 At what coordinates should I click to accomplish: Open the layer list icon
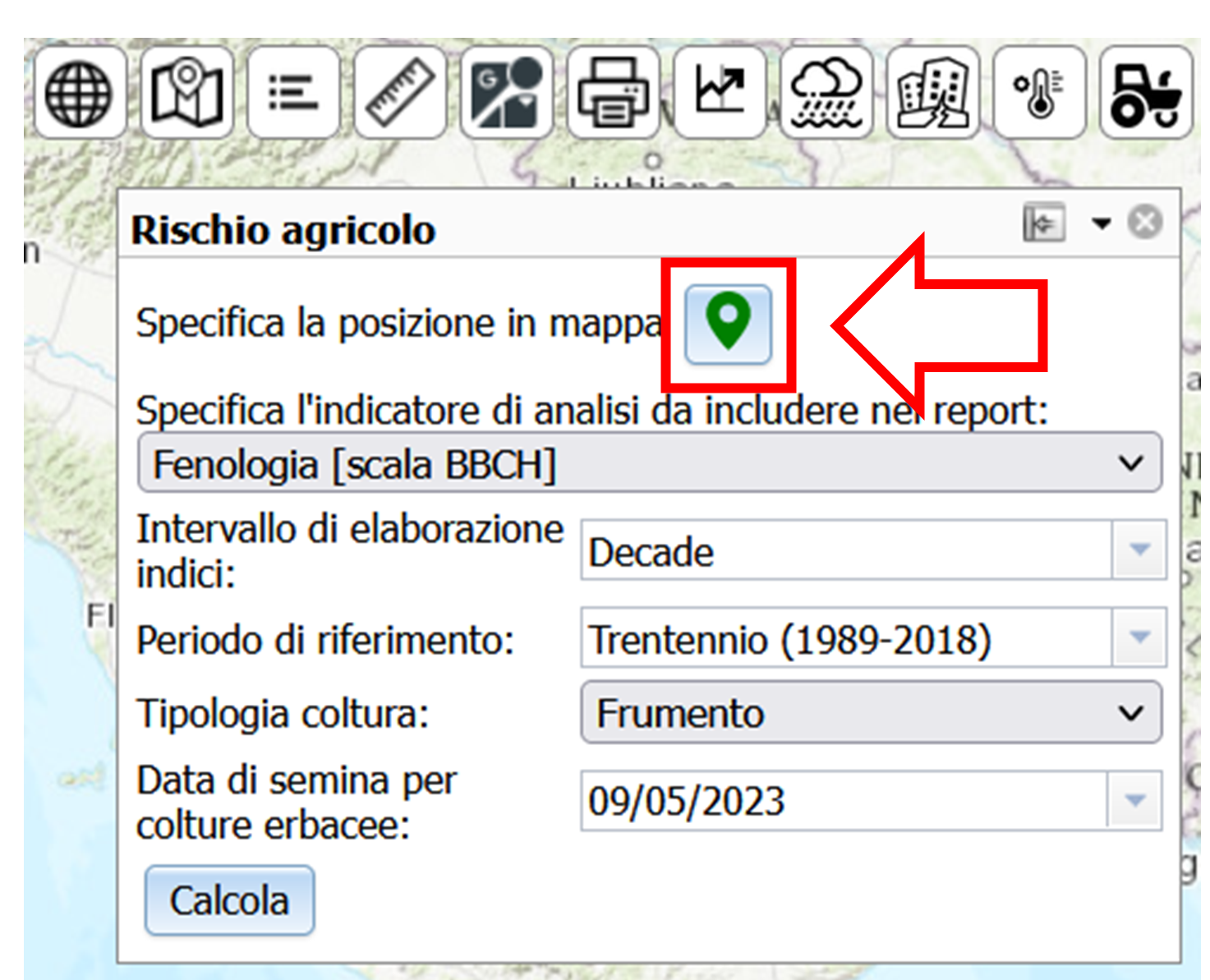293,92
